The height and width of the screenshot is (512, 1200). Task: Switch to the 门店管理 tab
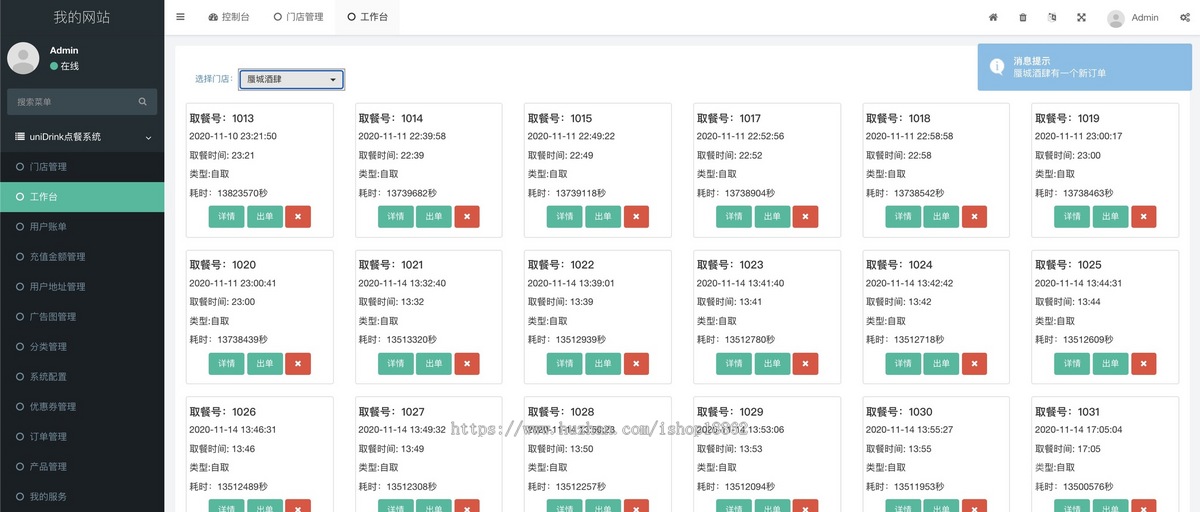click(x=298, y=17)
